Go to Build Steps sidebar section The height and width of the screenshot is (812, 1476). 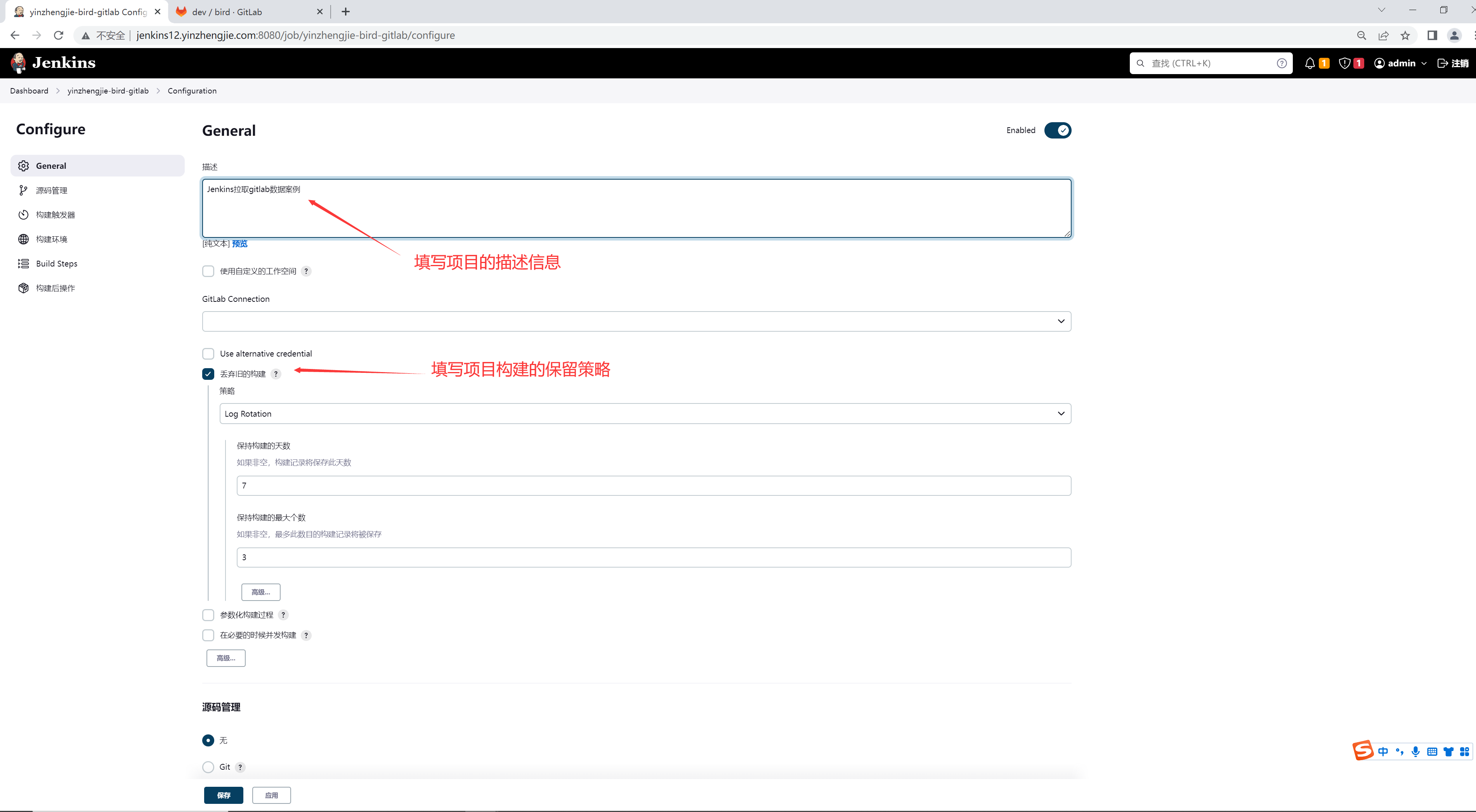click(56, 264)
